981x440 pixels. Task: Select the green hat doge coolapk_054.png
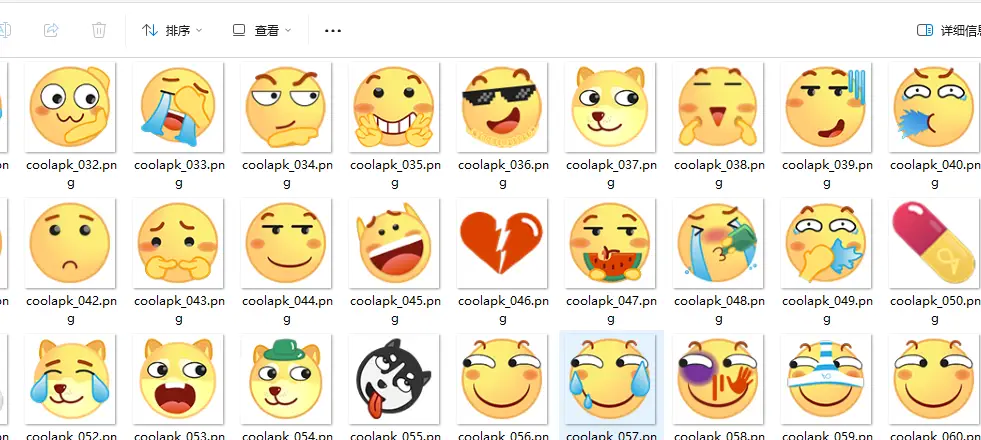[286, 378]
